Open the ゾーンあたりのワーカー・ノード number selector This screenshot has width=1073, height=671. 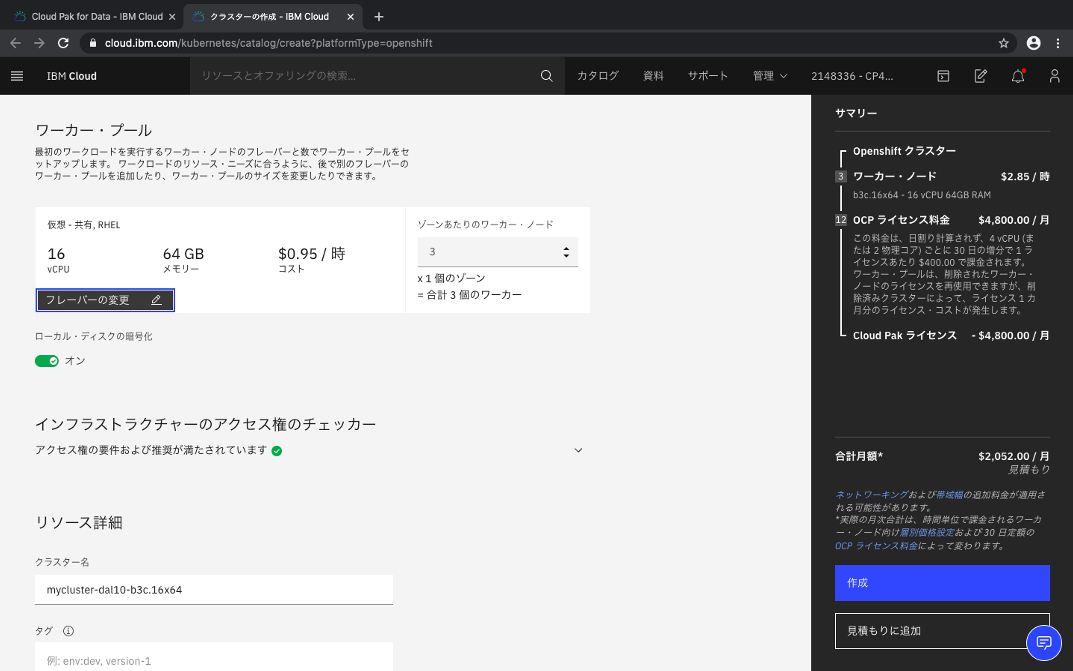tap(497, 252)
